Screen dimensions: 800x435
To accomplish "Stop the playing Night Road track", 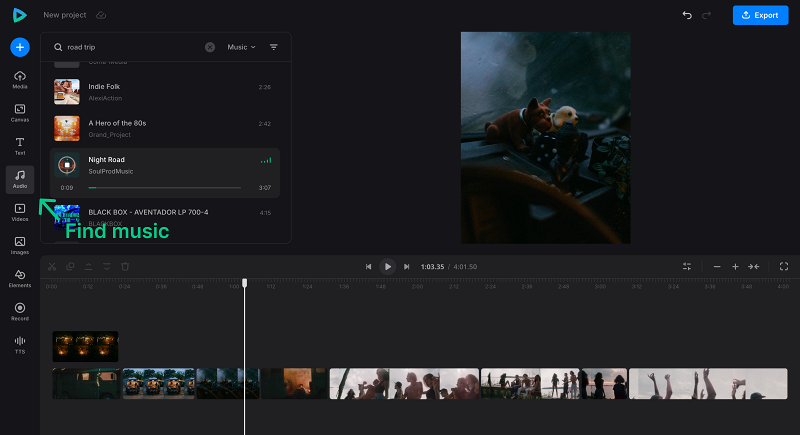I will 67,165.
